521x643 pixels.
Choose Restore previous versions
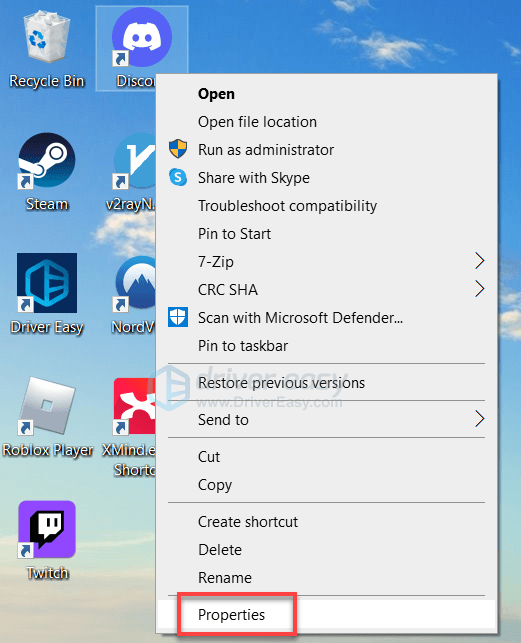point(327,383)
